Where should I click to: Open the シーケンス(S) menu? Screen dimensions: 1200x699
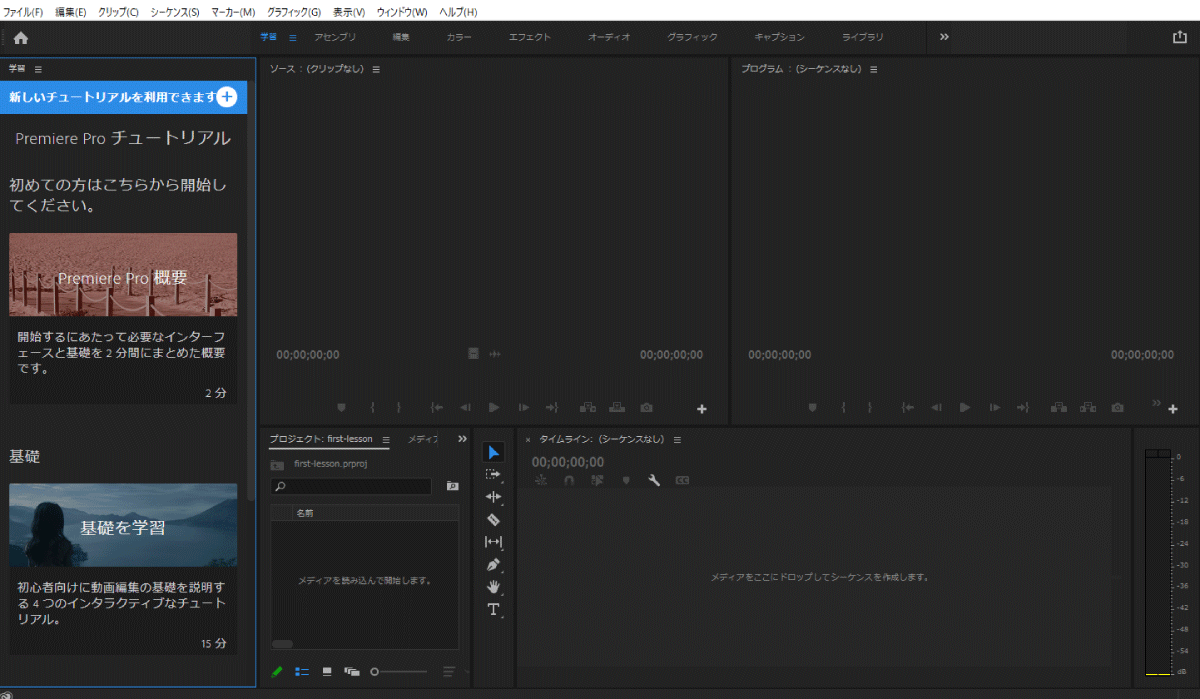[174, 12]
